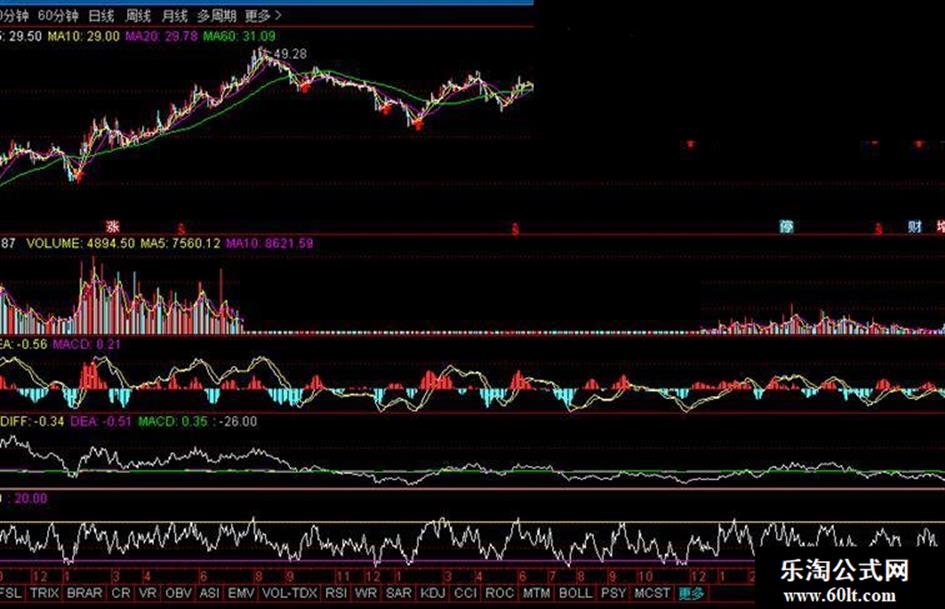Click the MA10: 29.00 price label

tap(84, 36)
